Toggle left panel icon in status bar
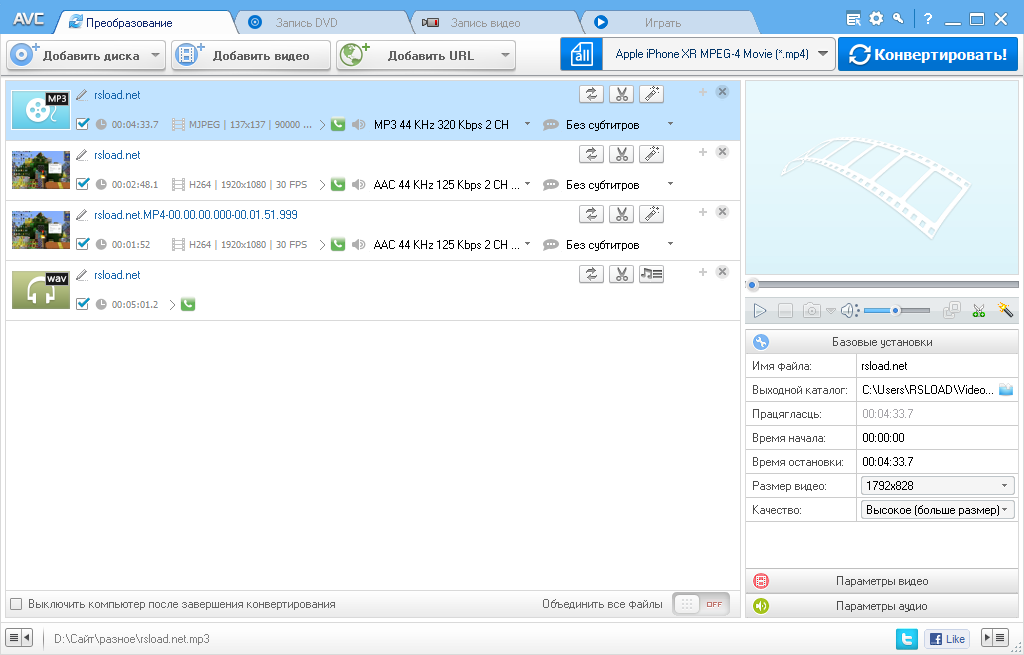The width and height of the screenshot is (1024, 655). click(x=19, y=637)
